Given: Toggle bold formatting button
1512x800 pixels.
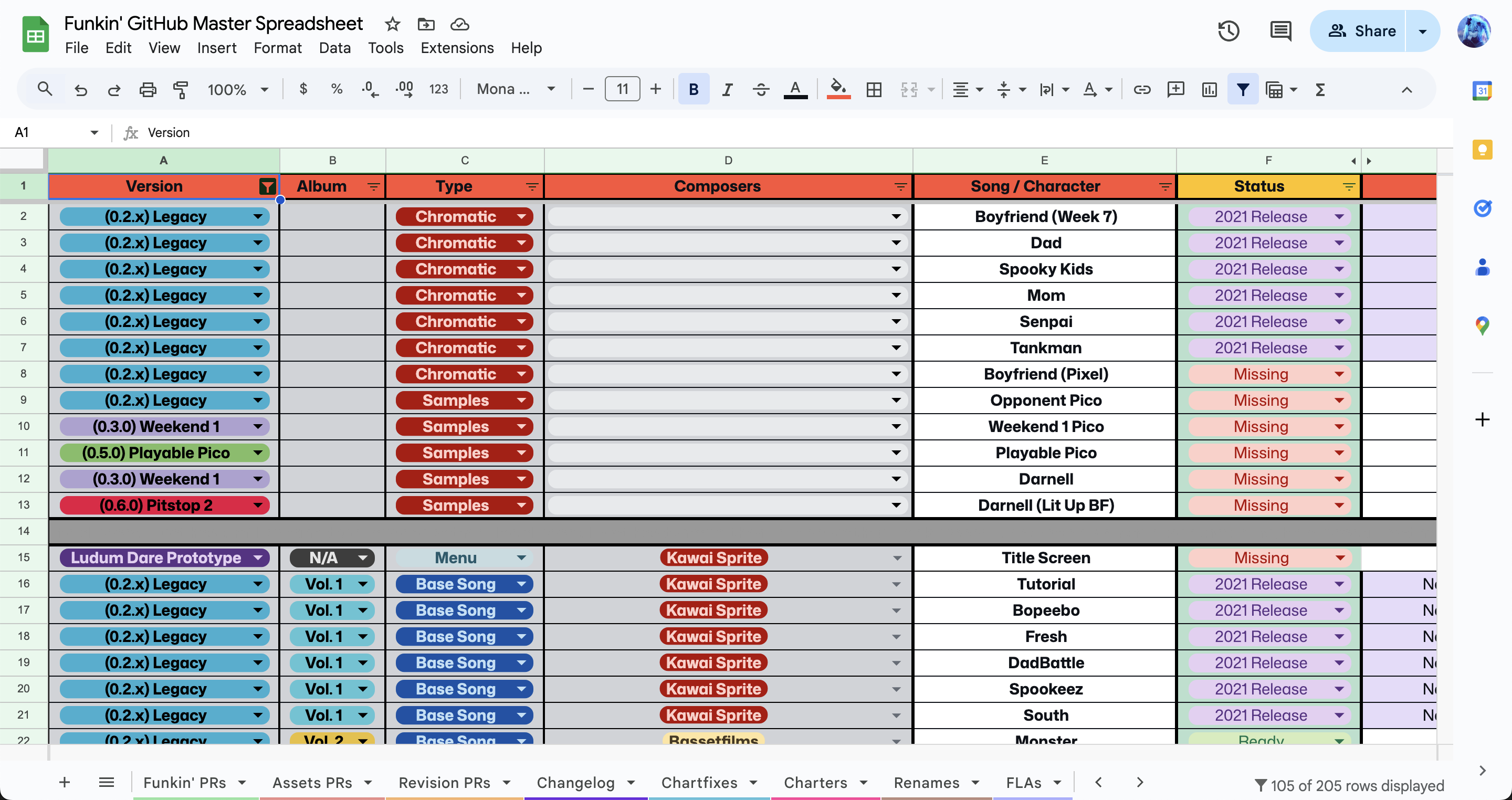Looking at the screenshot, I should (x=693, y=89).
